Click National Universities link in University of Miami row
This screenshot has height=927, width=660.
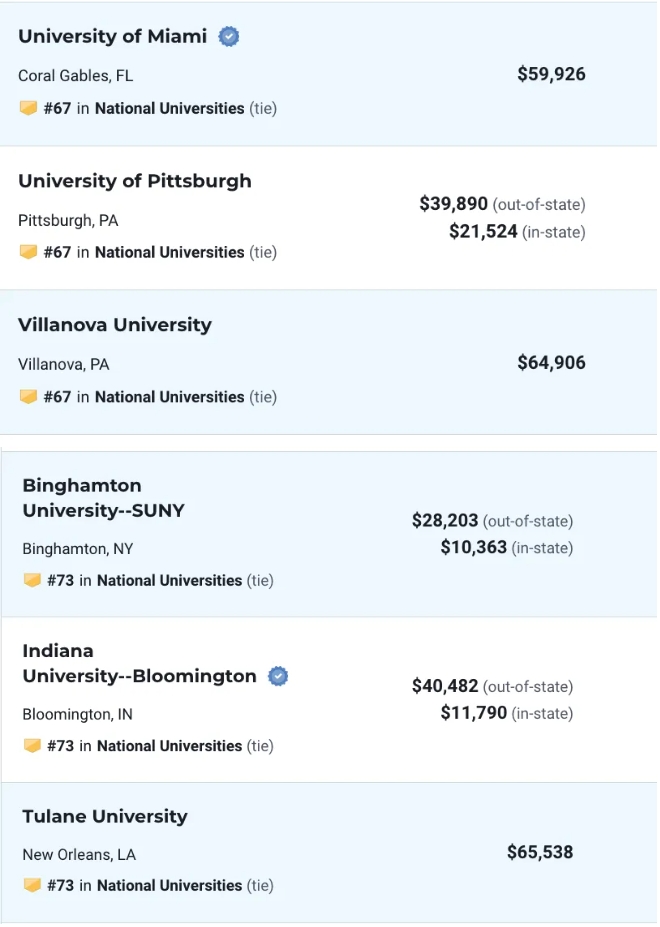point(169,108)
